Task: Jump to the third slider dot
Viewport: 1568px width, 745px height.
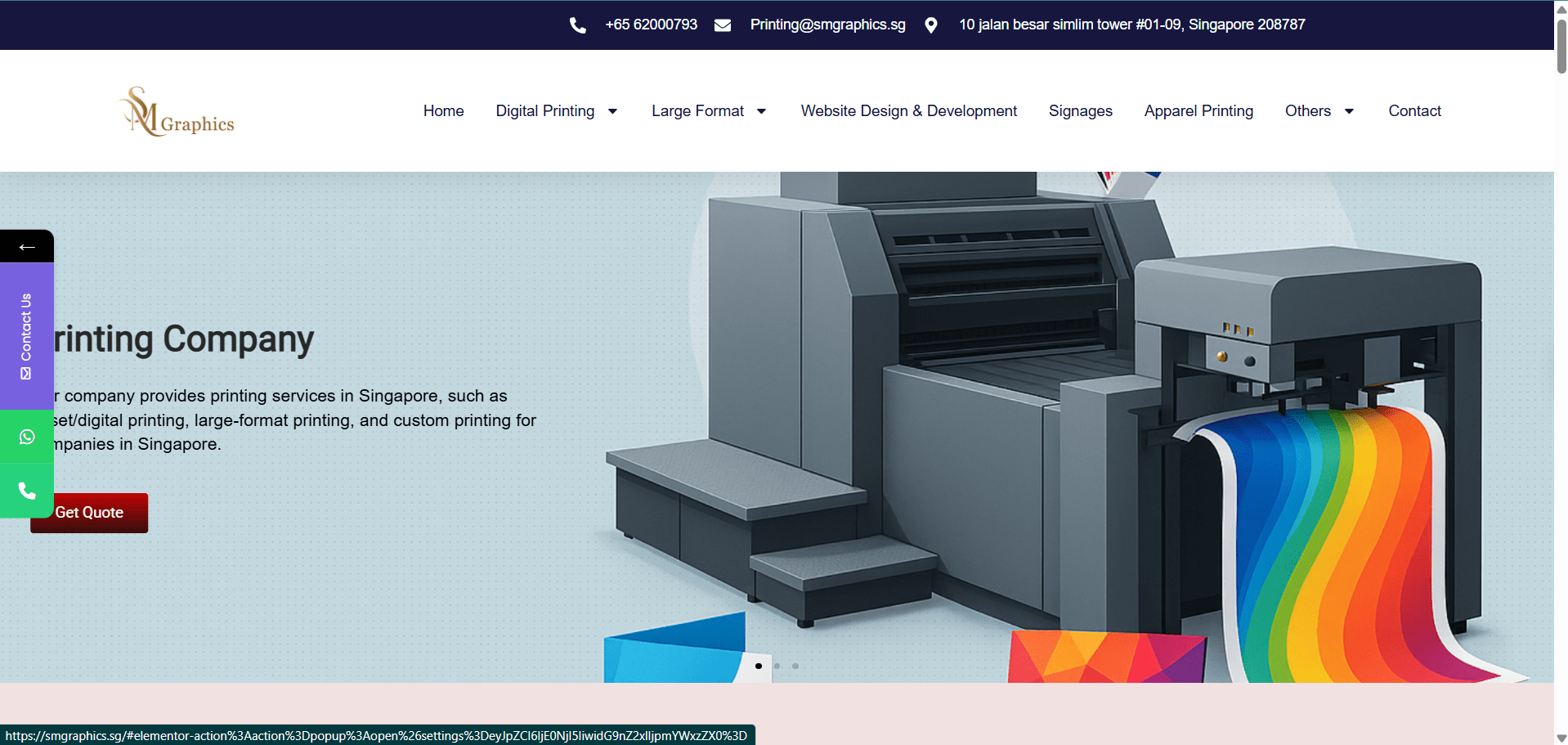Action: tap(795, 666)
